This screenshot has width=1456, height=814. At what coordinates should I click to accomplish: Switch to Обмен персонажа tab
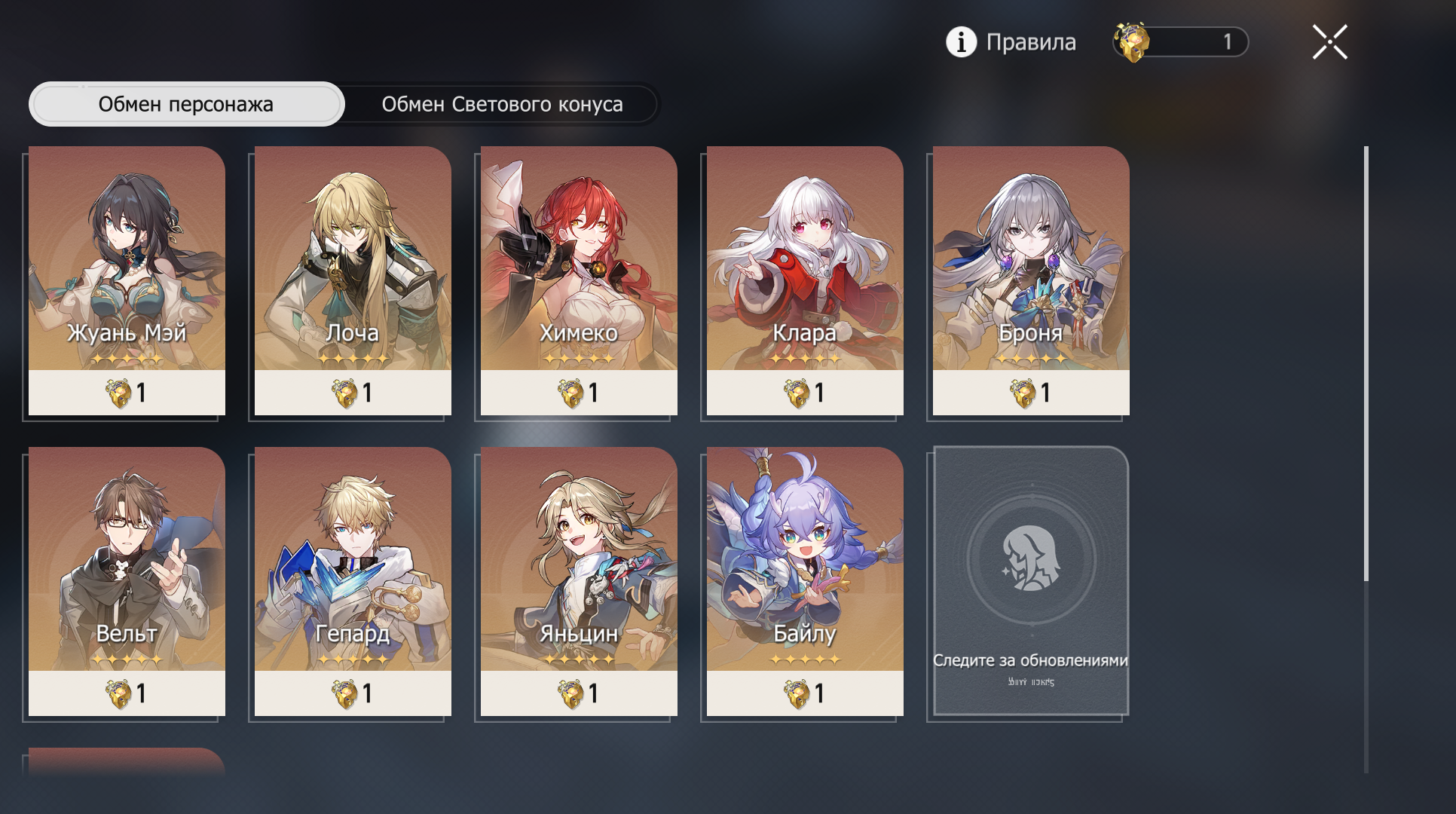tap(186, 104)
